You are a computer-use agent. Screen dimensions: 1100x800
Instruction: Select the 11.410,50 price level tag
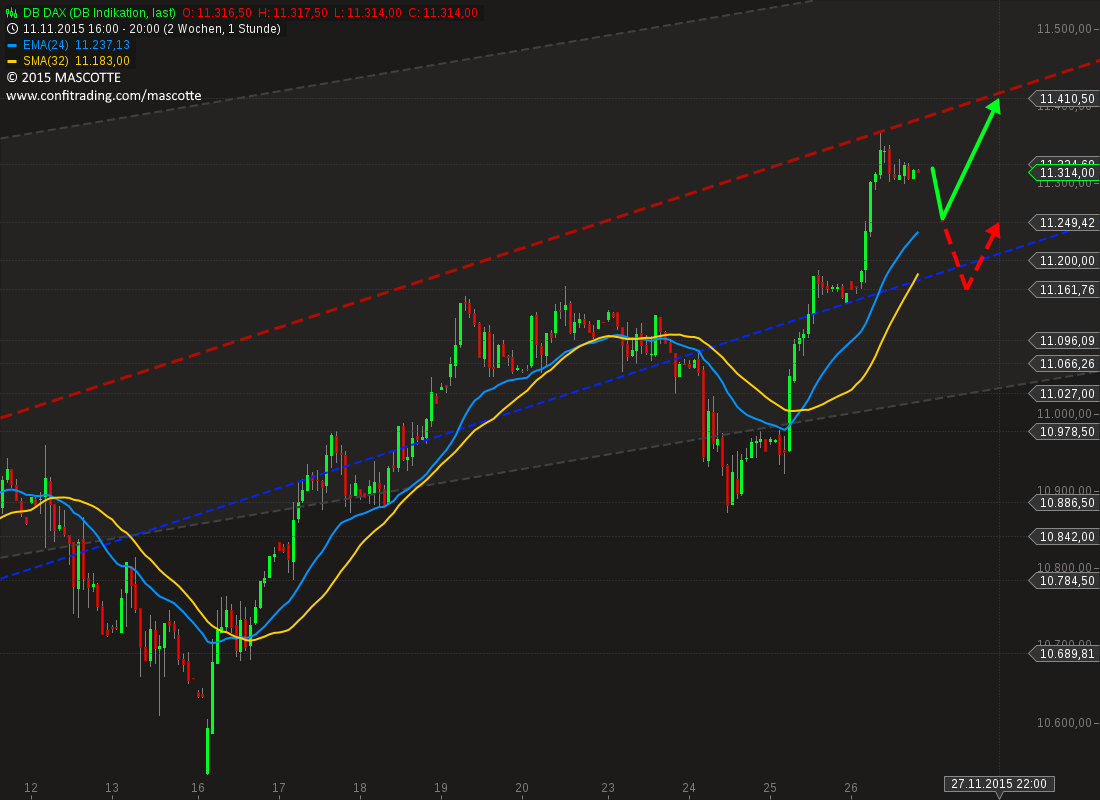[x=1065, y=99]
